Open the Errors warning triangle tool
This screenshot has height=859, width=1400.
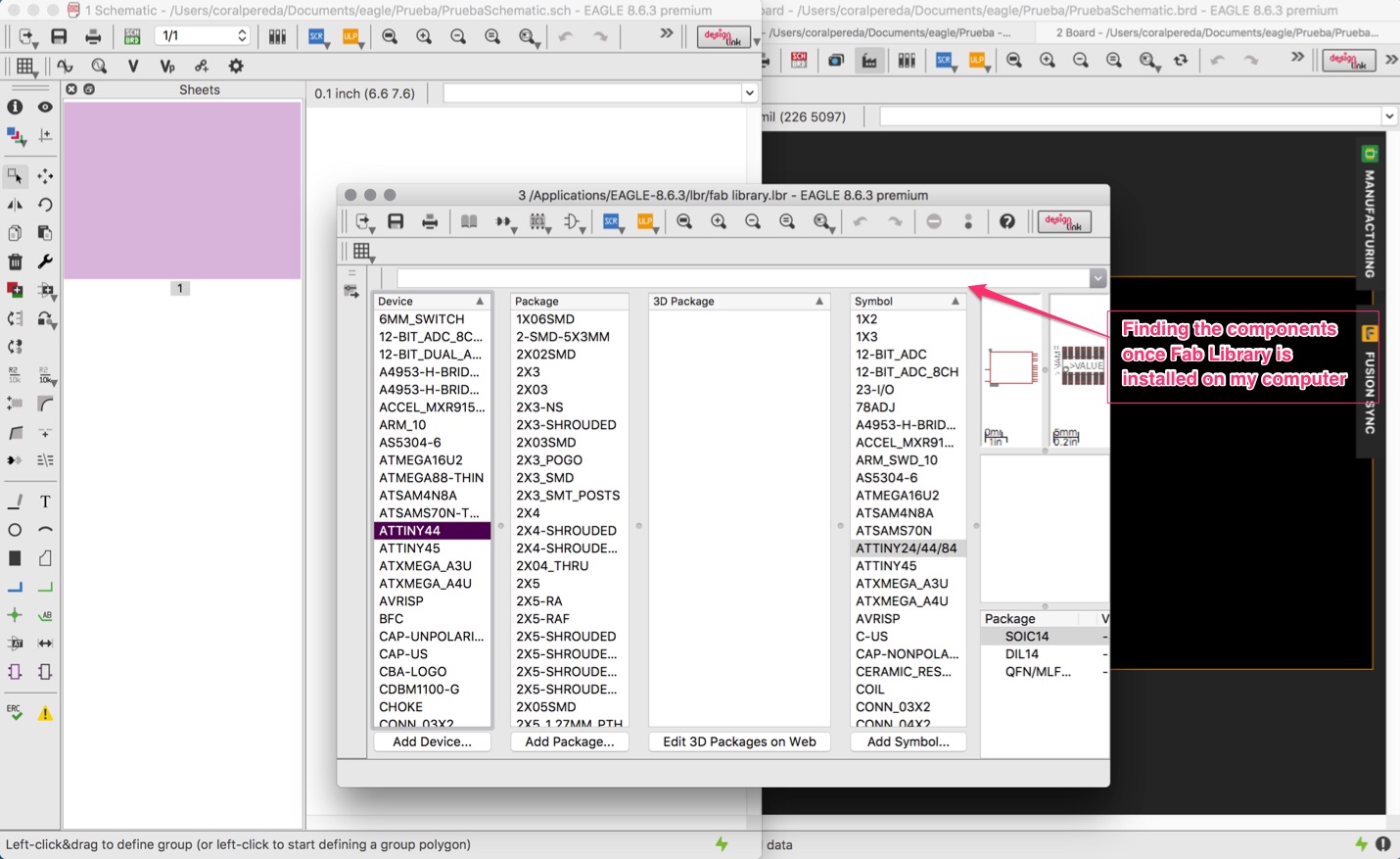[45, 713]
